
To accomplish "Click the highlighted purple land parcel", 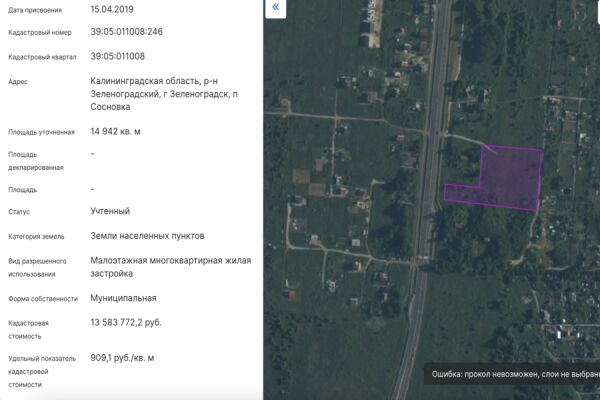I will (x=510, y=178).
